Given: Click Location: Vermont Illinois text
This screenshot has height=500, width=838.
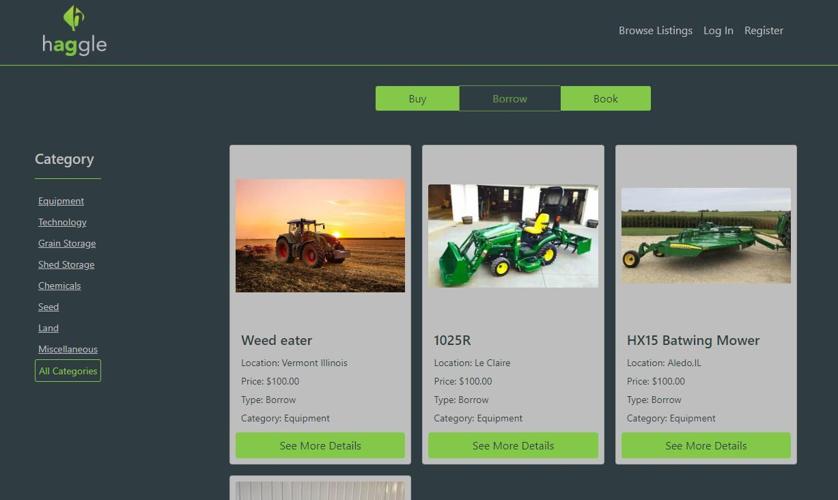Looking at the screenshot, I should (x=294, y=363).
